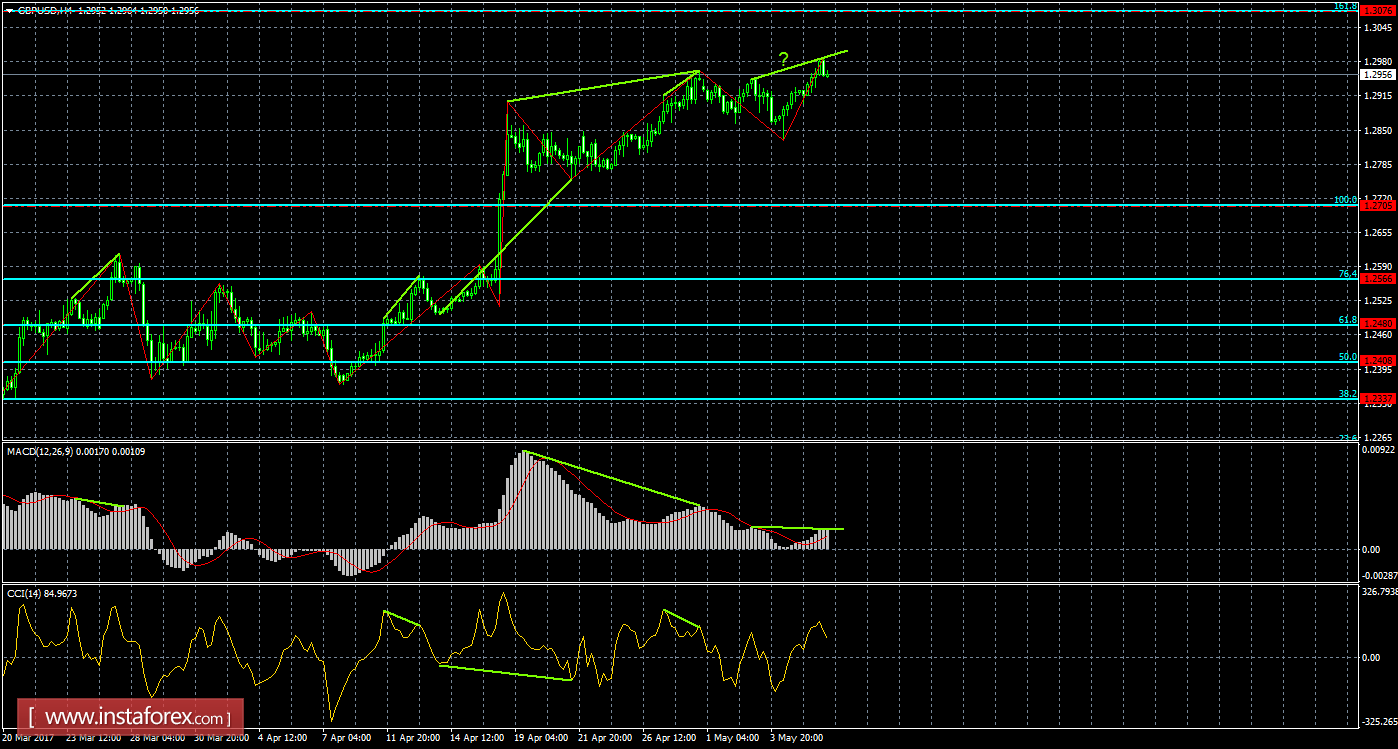Select the question mark annotation on chart
1398x749 pixels.
tap(782, 58)
